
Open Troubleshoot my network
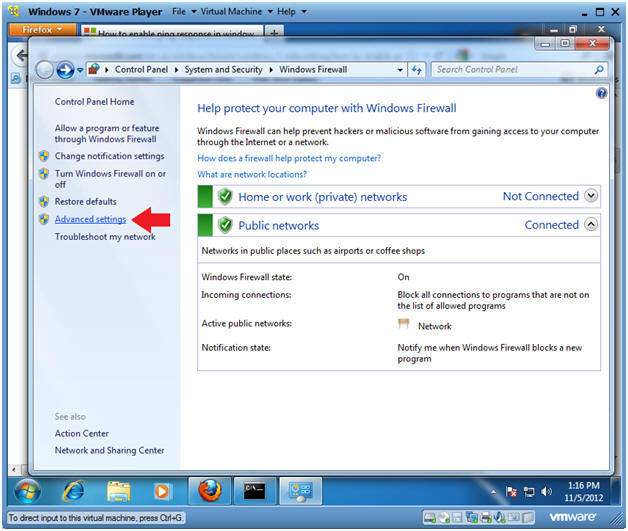click(x=105, y=237)
